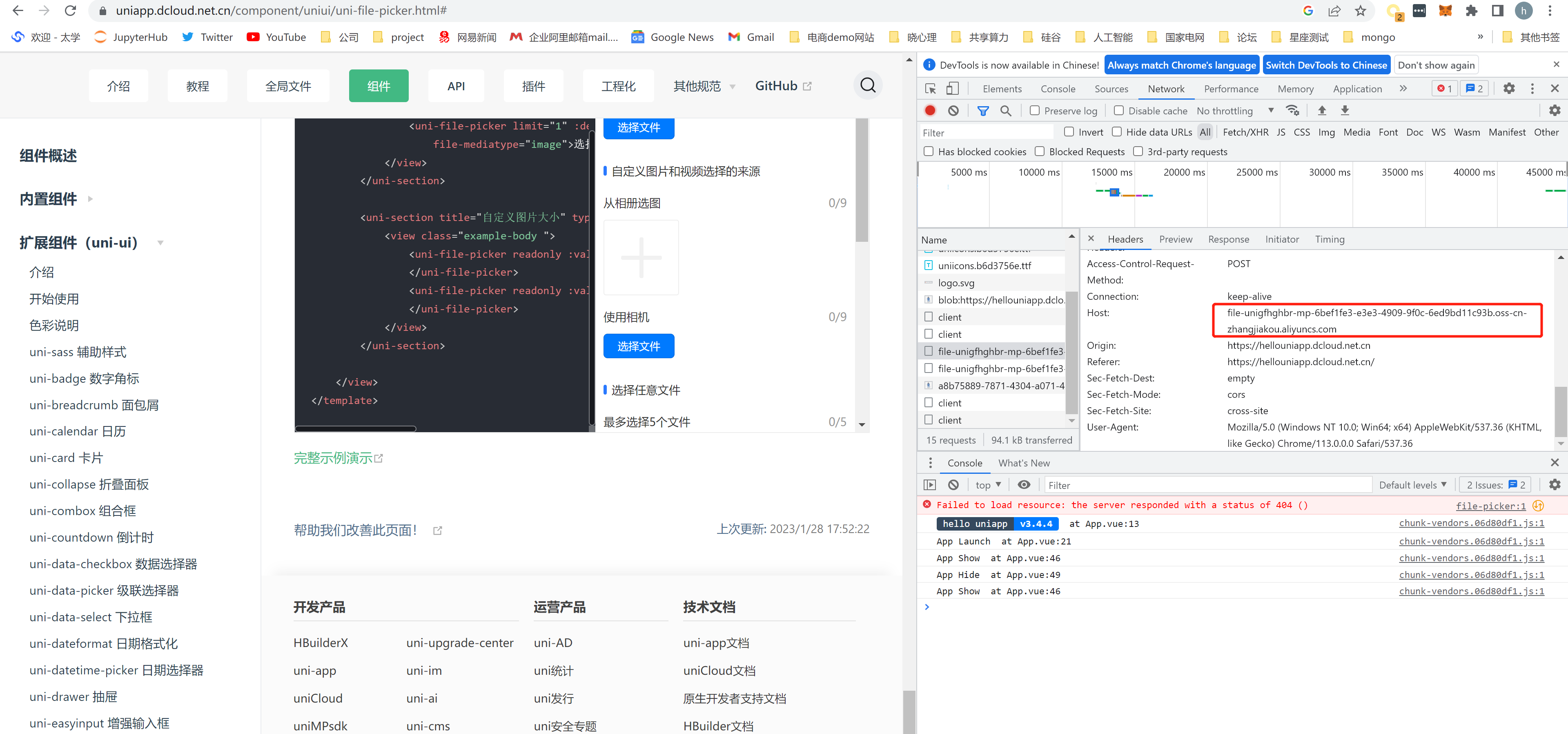1568x734 pixels.
Task: Open the GitHub navigation link
Action: coord(783,86)
